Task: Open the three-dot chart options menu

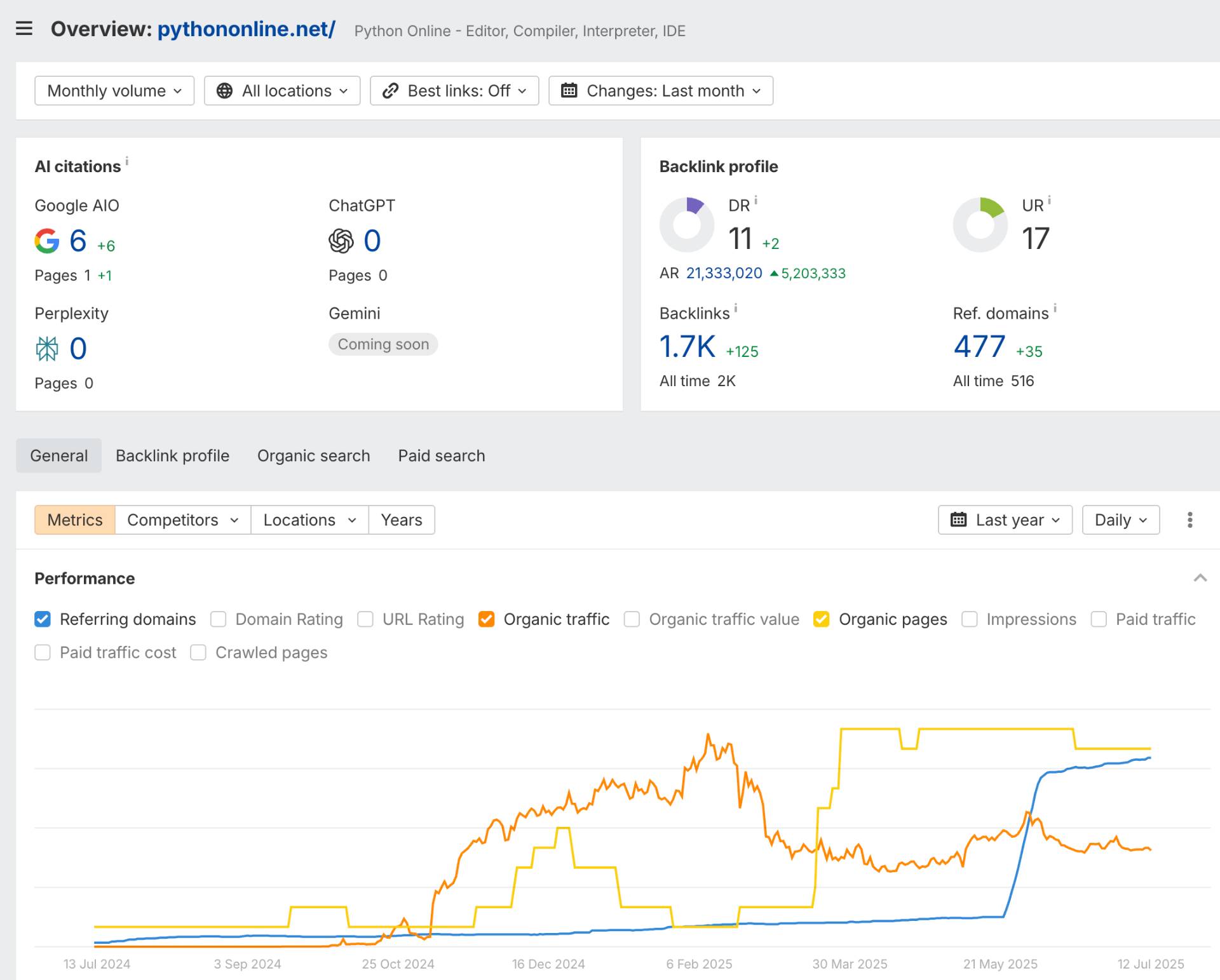Action: [x=1189, y=520]
